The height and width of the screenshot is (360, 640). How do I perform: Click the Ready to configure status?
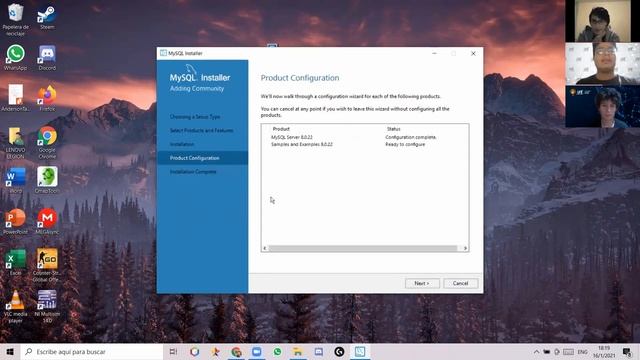coord(405,144)
